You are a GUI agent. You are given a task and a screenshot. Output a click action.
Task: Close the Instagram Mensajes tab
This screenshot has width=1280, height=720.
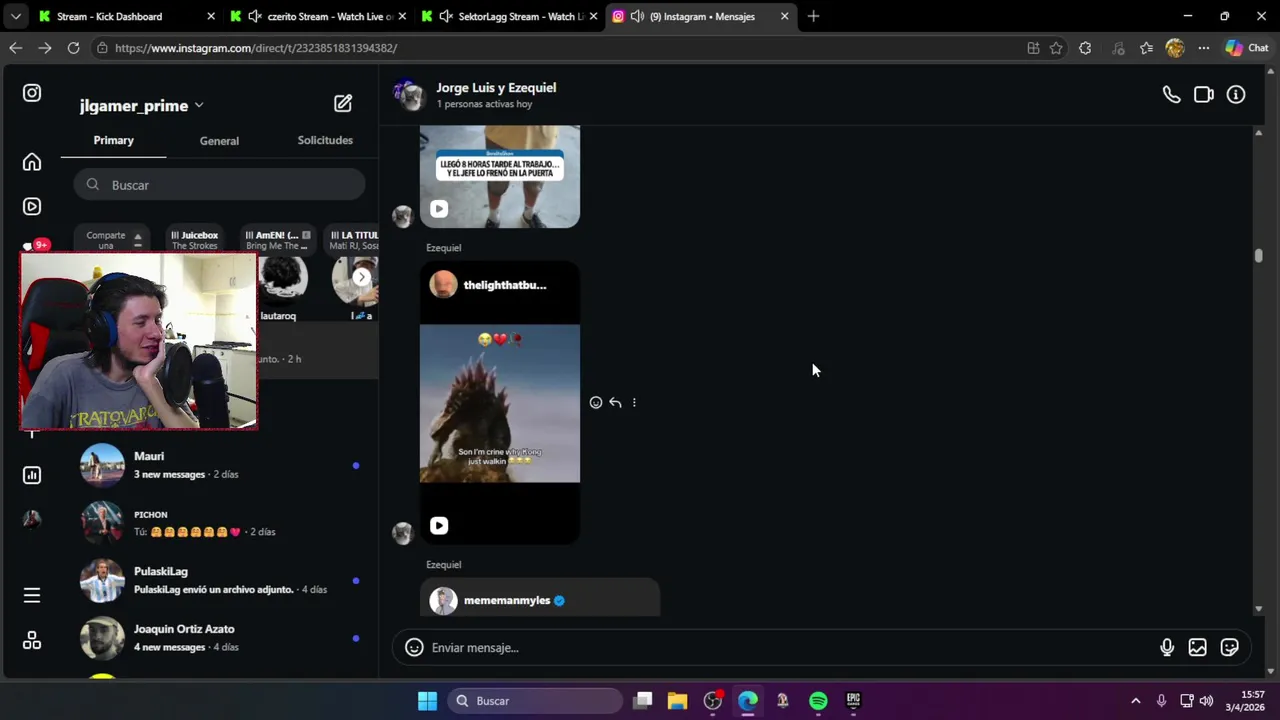pos(784,16)
